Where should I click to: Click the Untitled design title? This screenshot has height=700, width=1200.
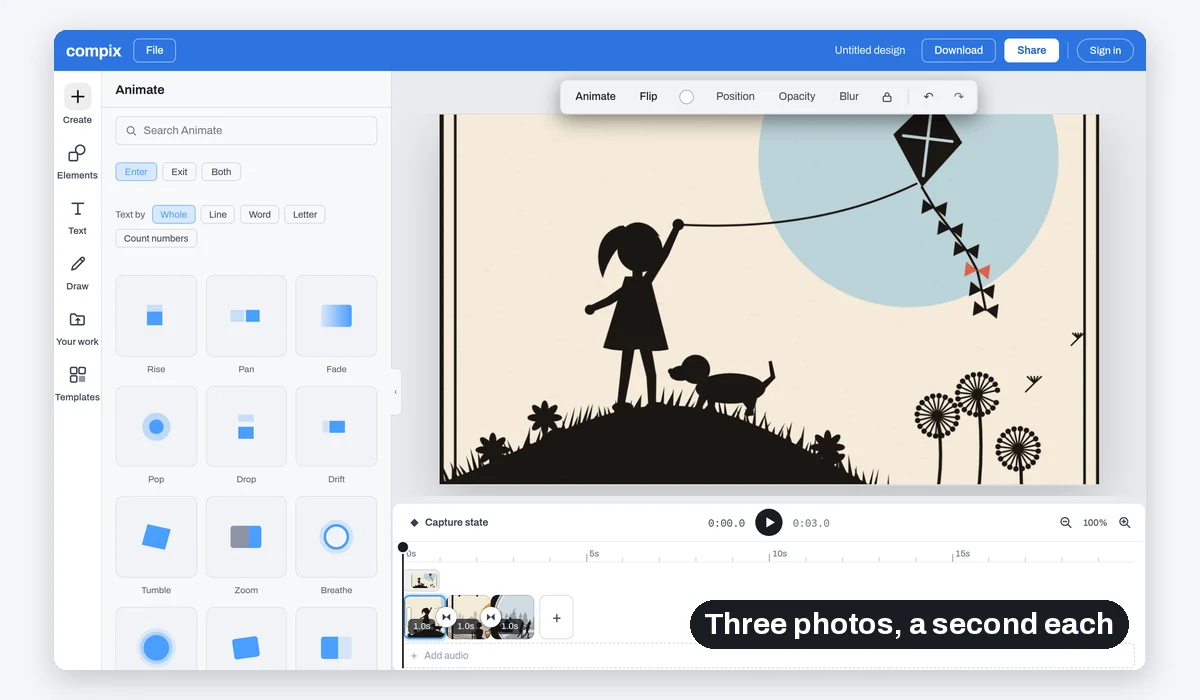(x=870, y=50)
